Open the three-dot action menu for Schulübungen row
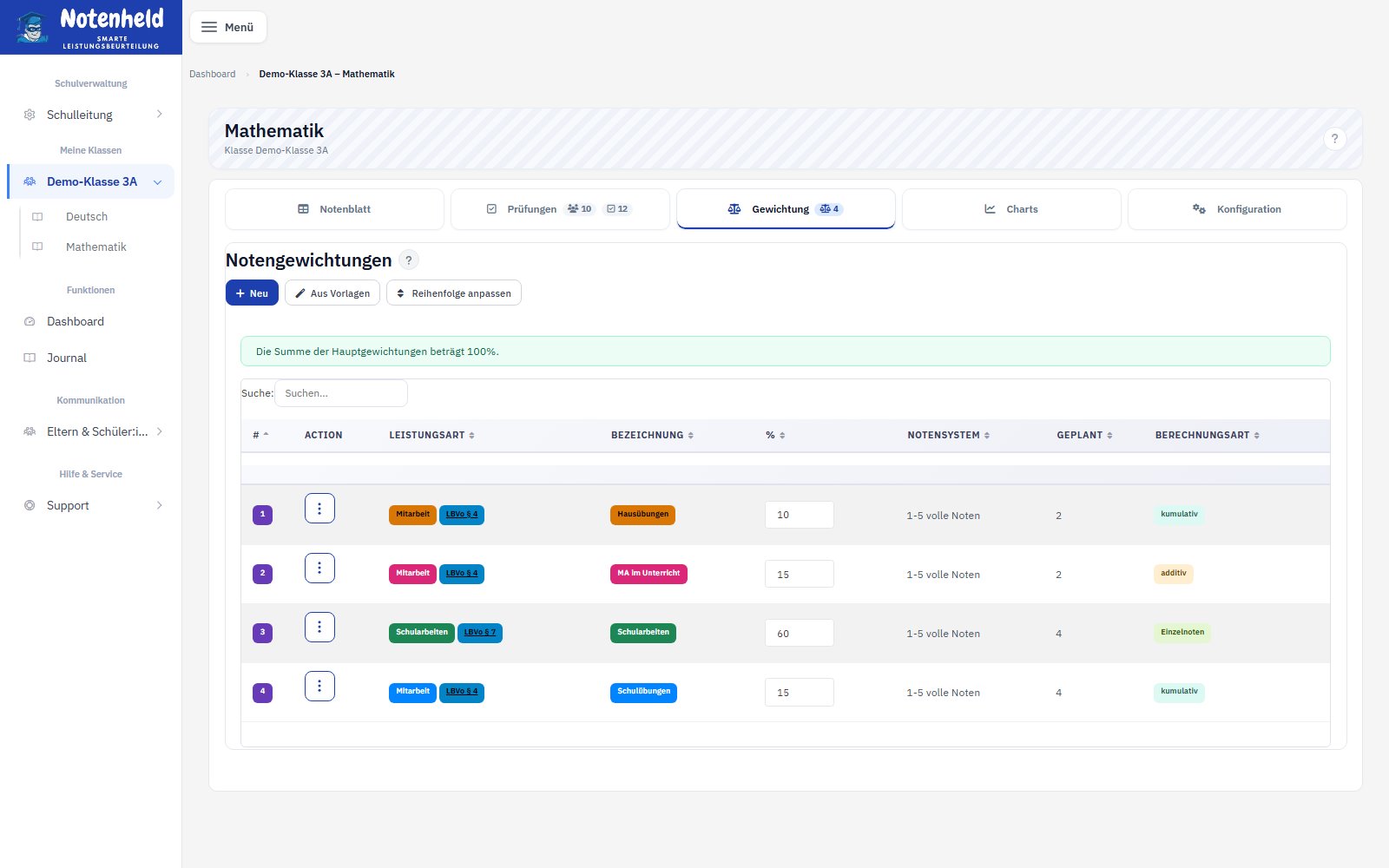The width and height of the screenshot is (1389, 868). point(319,686)
